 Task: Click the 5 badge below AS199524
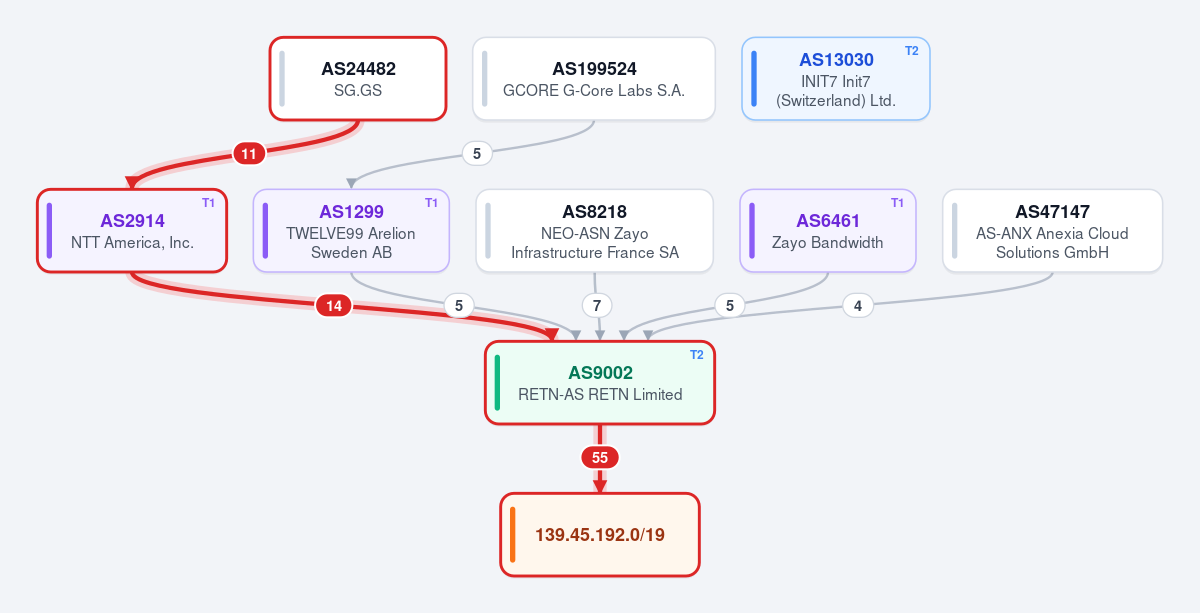477,153
